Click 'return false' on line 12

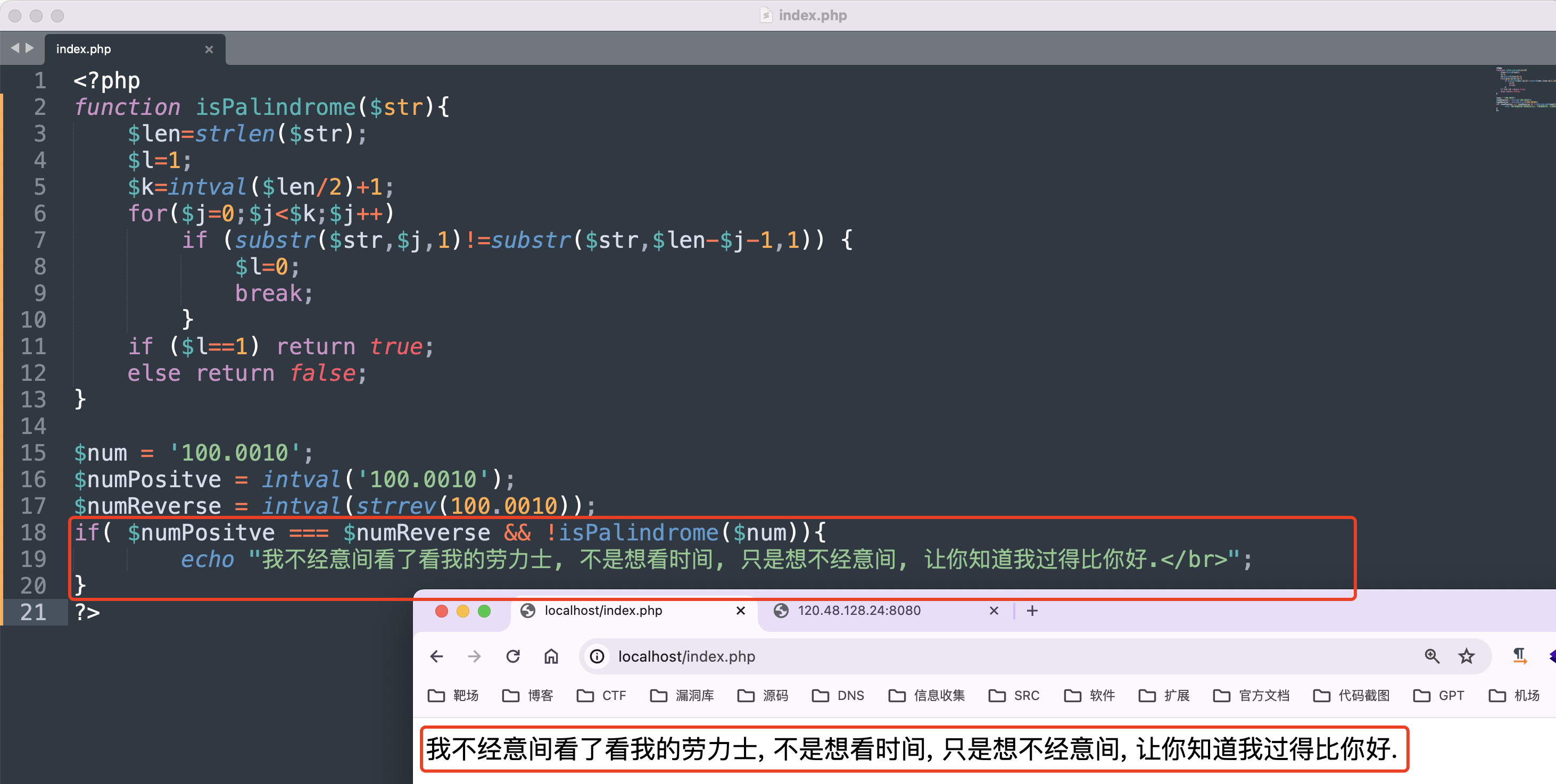(x=276, y=373)
